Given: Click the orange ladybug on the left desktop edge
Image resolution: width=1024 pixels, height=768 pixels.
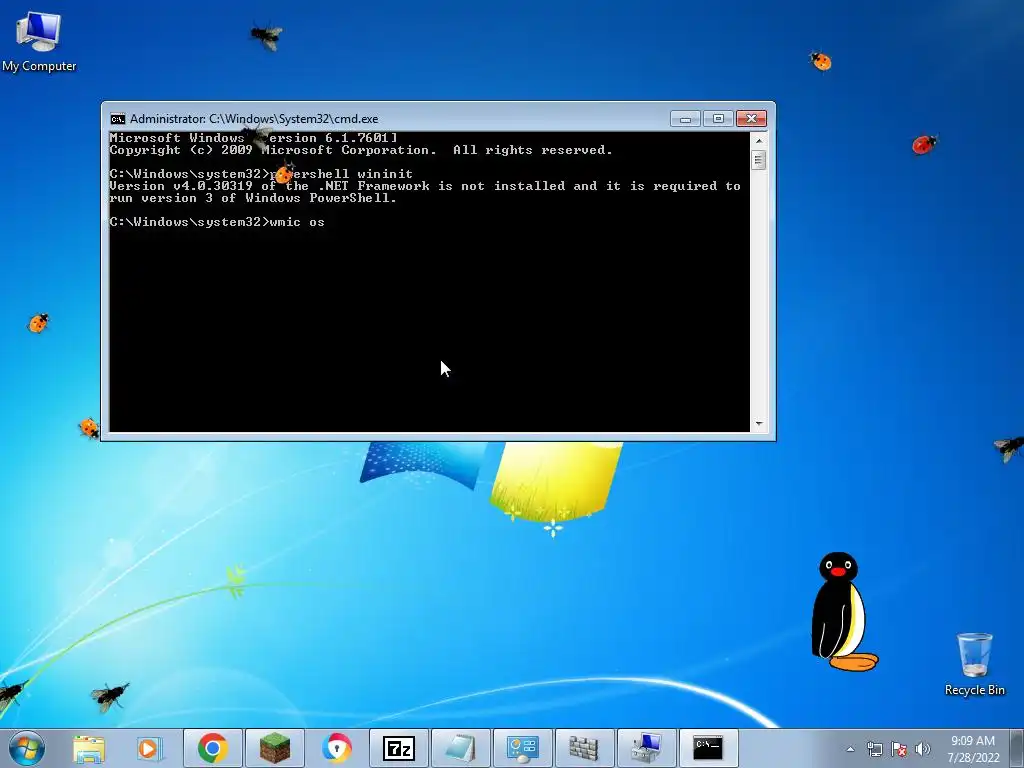Looking at the screenshot, I should click(39, 323).
